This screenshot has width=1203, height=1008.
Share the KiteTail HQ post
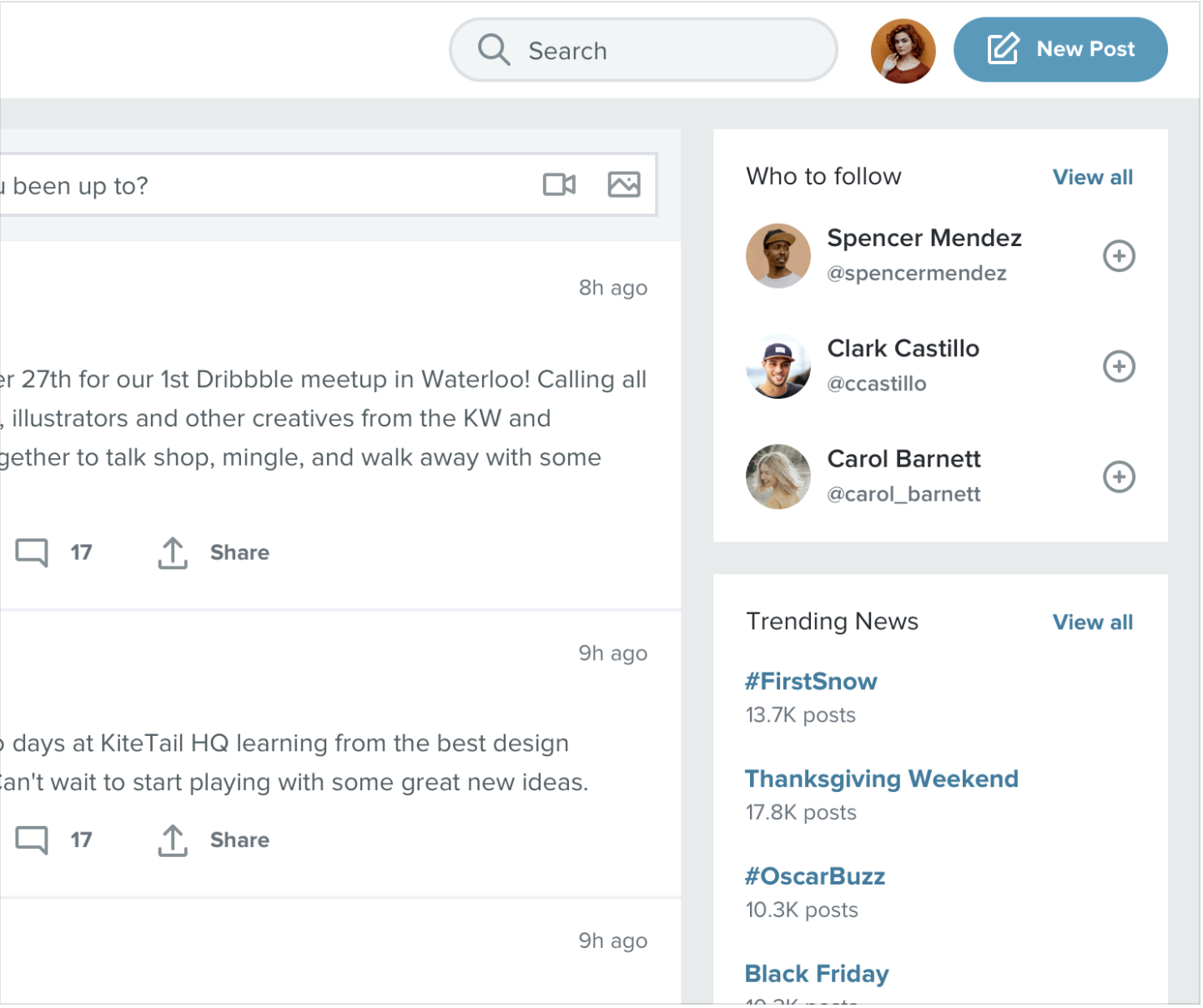214,839
